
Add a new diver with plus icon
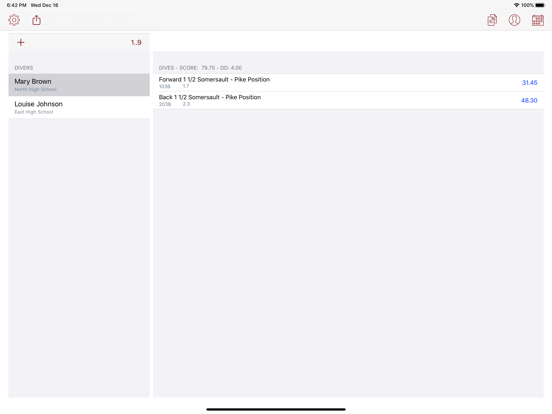[x=21, y=43]
